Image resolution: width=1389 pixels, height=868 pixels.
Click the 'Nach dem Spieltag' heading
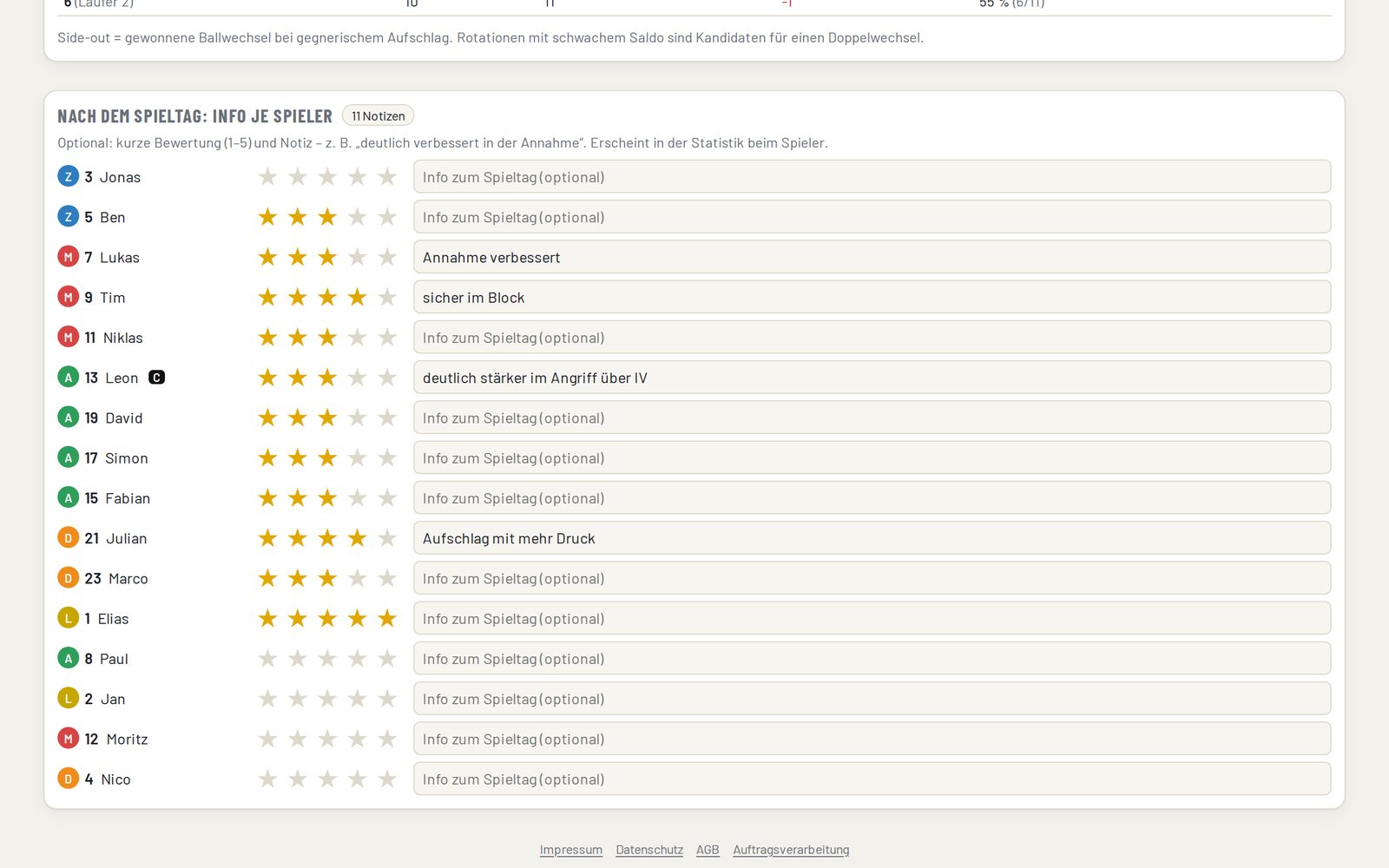click(x=194, y=116)
